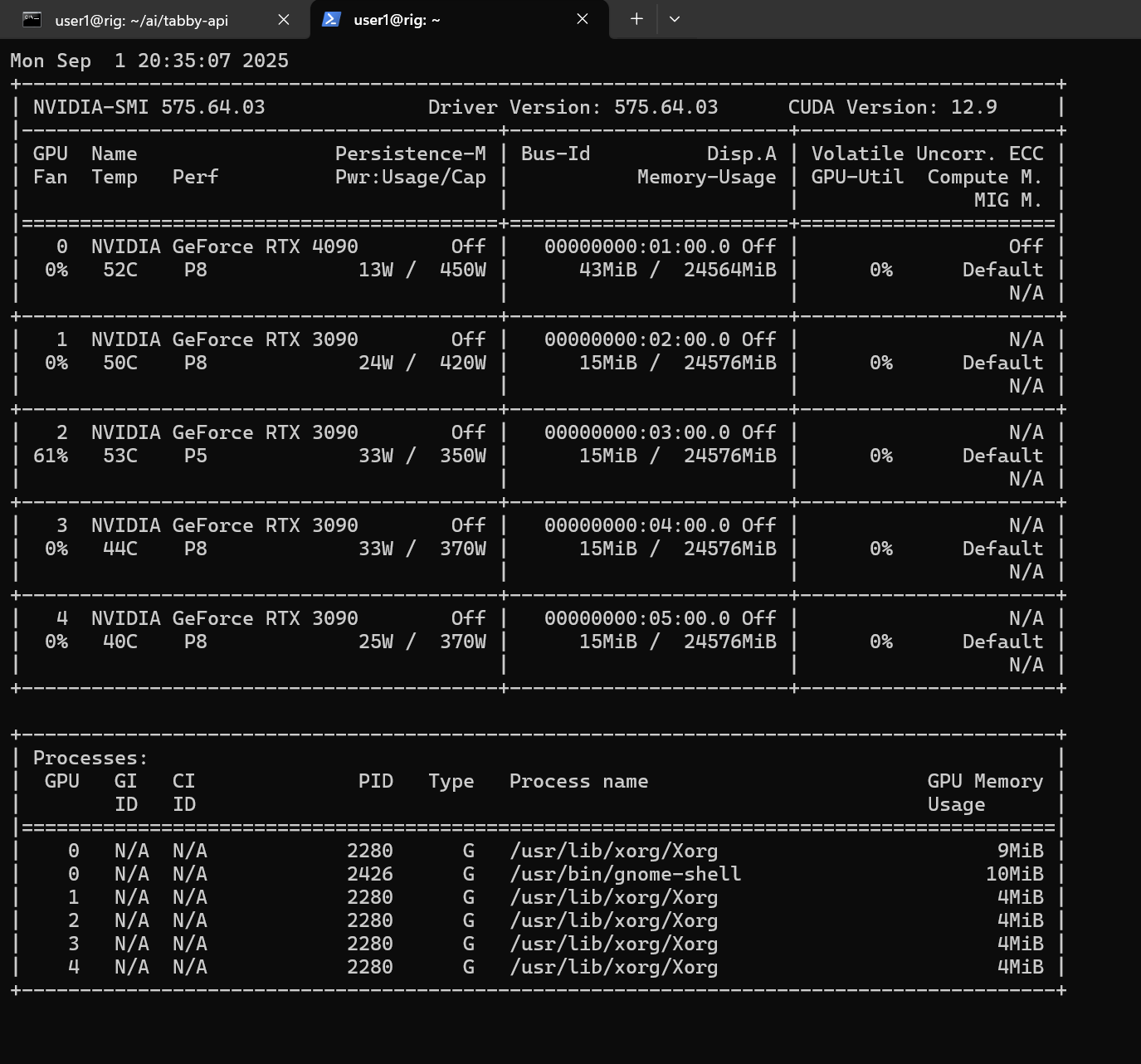Click the 25W / 370W power reading
The image size is (1141, 1064).
pyautogui.click(x=422, y=642)
